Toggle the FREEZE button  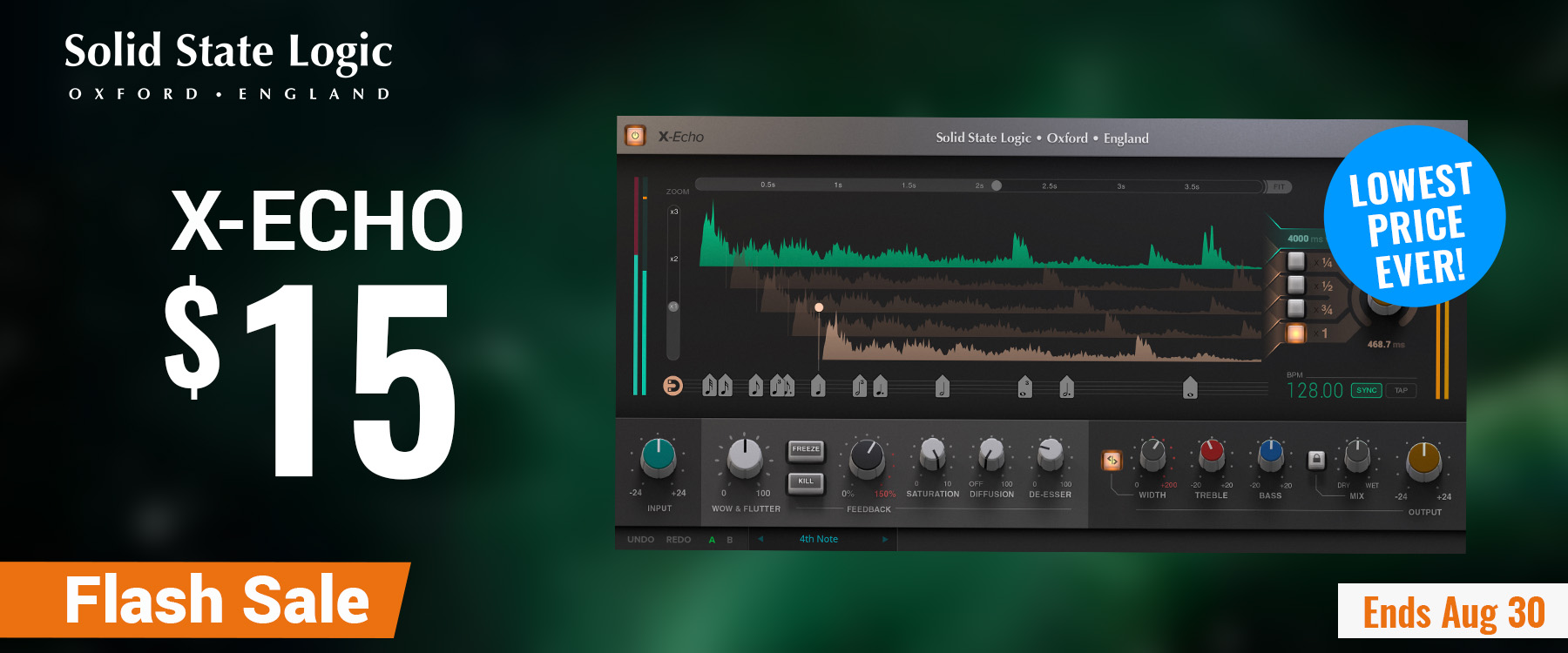pyautogui.click(x=806, y=450)
